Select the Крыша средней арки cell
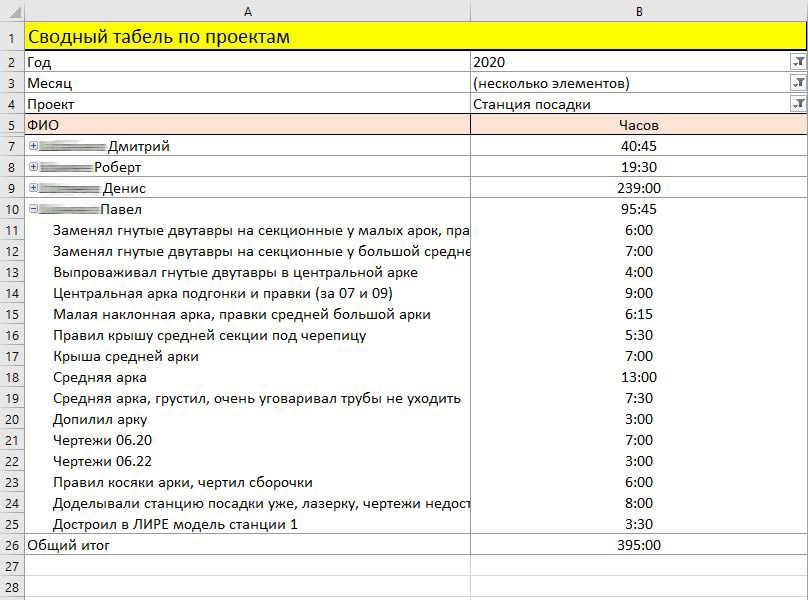Image resolution: width=808 pixels, height=600 pixels. coord(247,356)
